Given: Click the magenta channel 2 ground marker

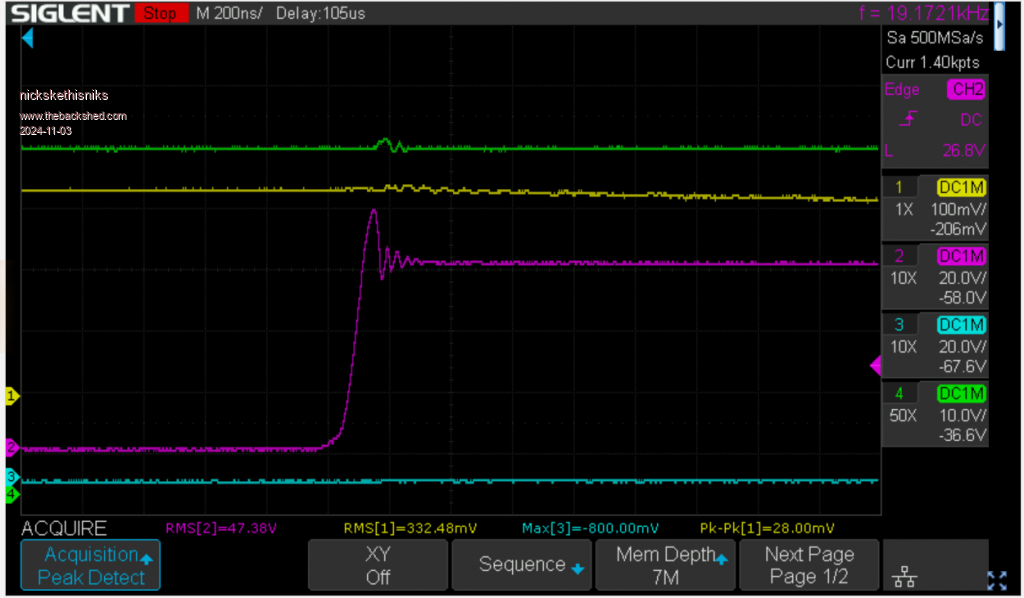Looking at the screenshot, I should [x=12, y=447].
